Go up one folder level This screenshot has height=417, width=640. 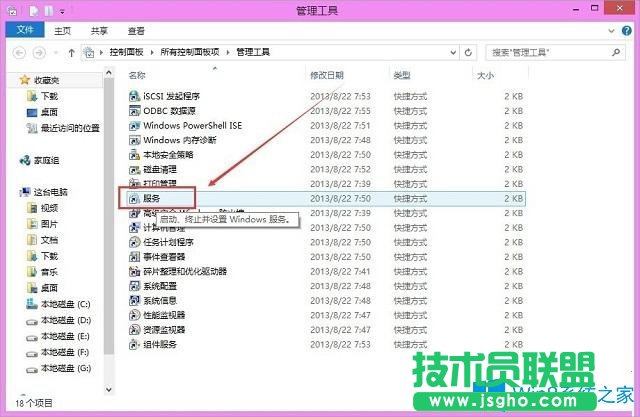pyautogui.click(x=71, y=52)
